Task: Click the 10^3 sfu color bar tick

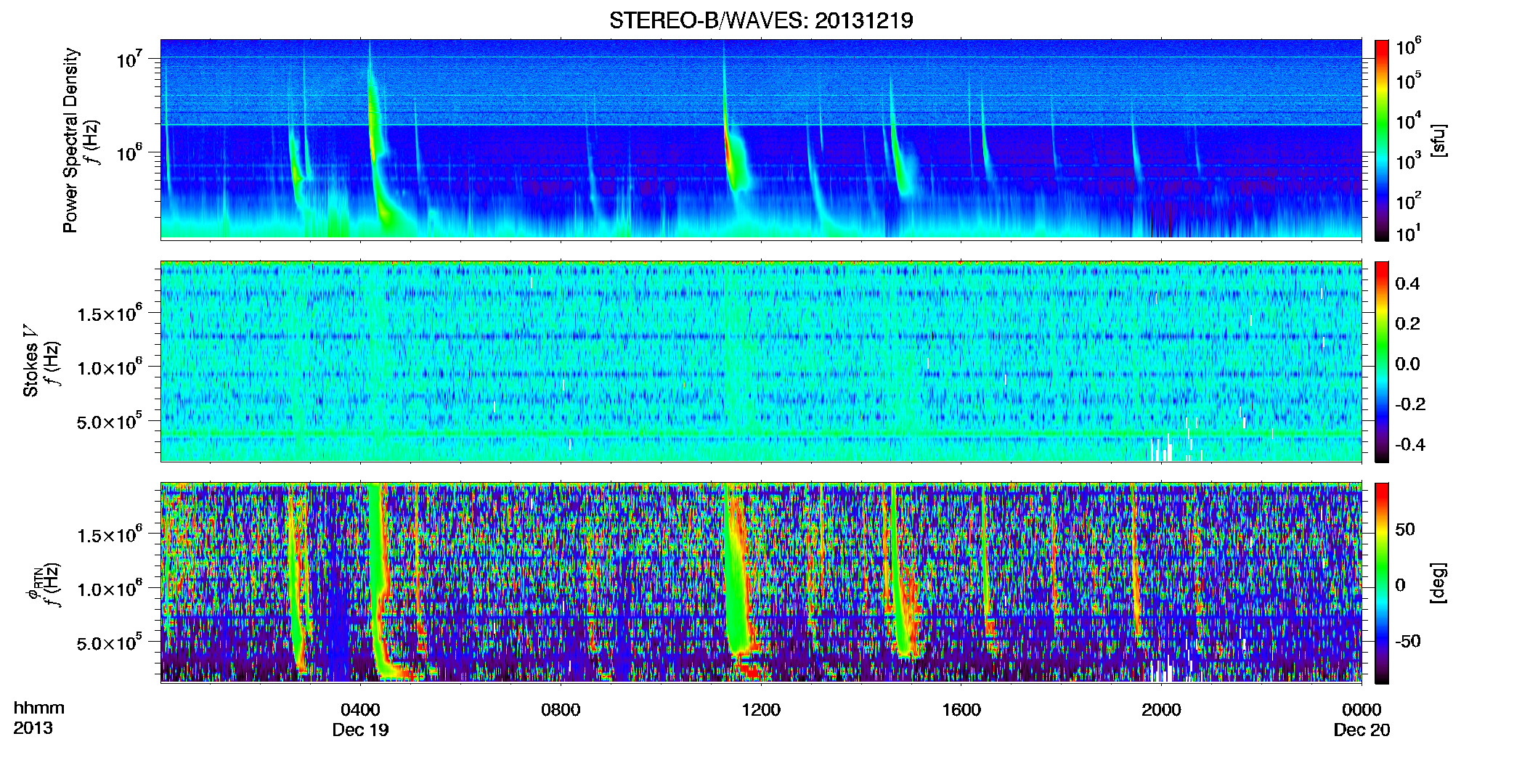Action: (1408, 160)
